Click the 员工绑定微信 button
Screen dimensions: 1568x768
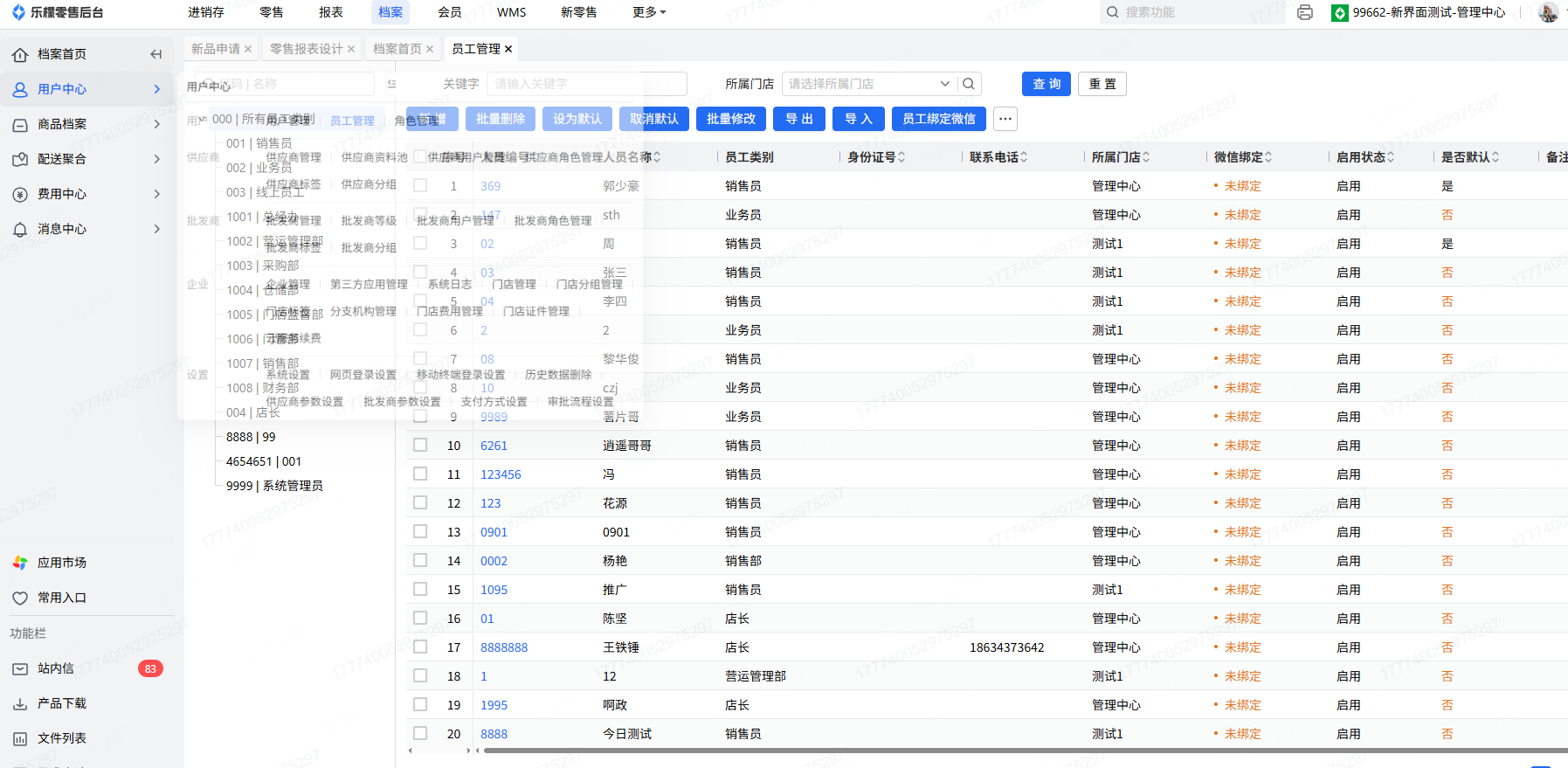pyautogui.click(x=939, y=119)
